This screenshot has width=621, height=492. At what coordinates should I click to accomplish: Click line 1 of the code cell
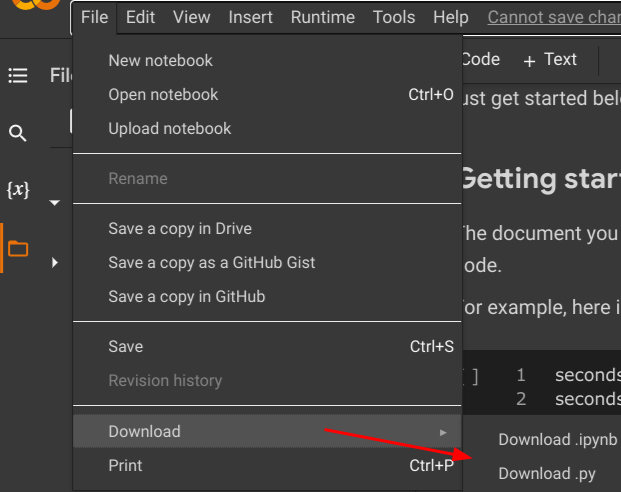point(588,375)
